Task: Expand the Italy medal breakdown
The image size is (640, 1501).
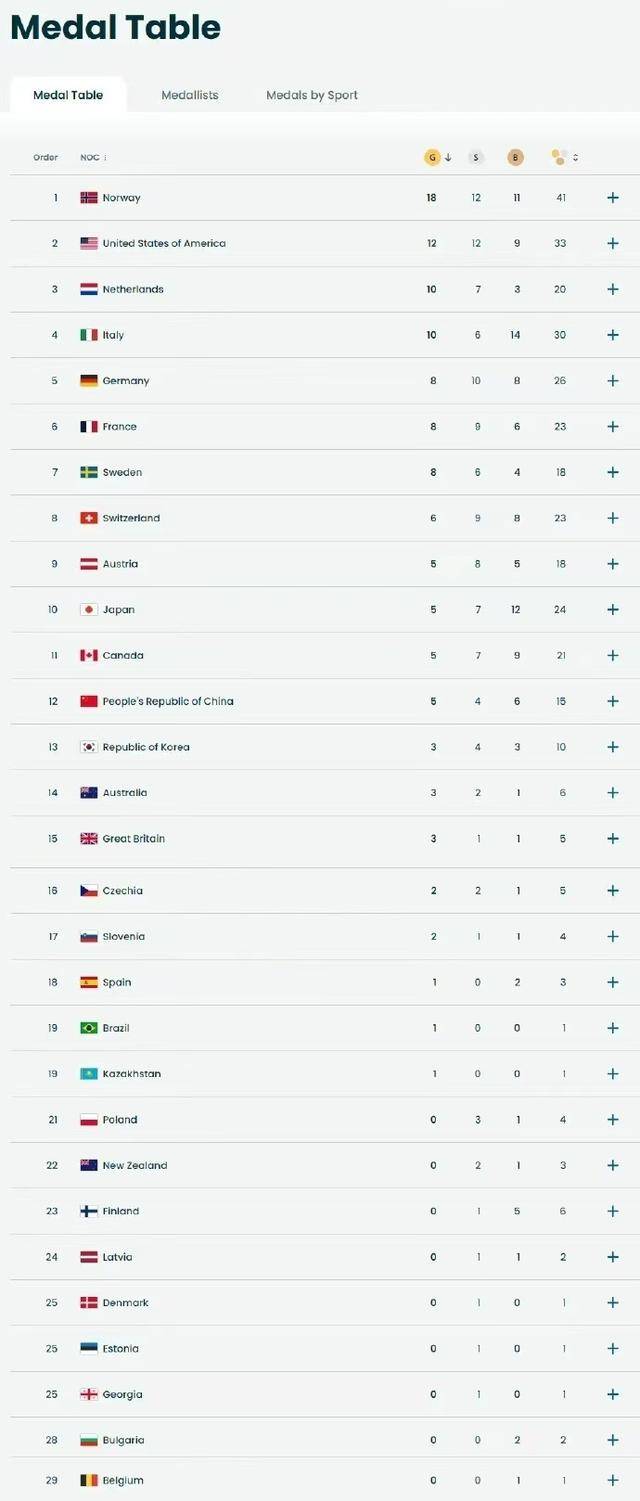Action: click(x=613, y=335)
